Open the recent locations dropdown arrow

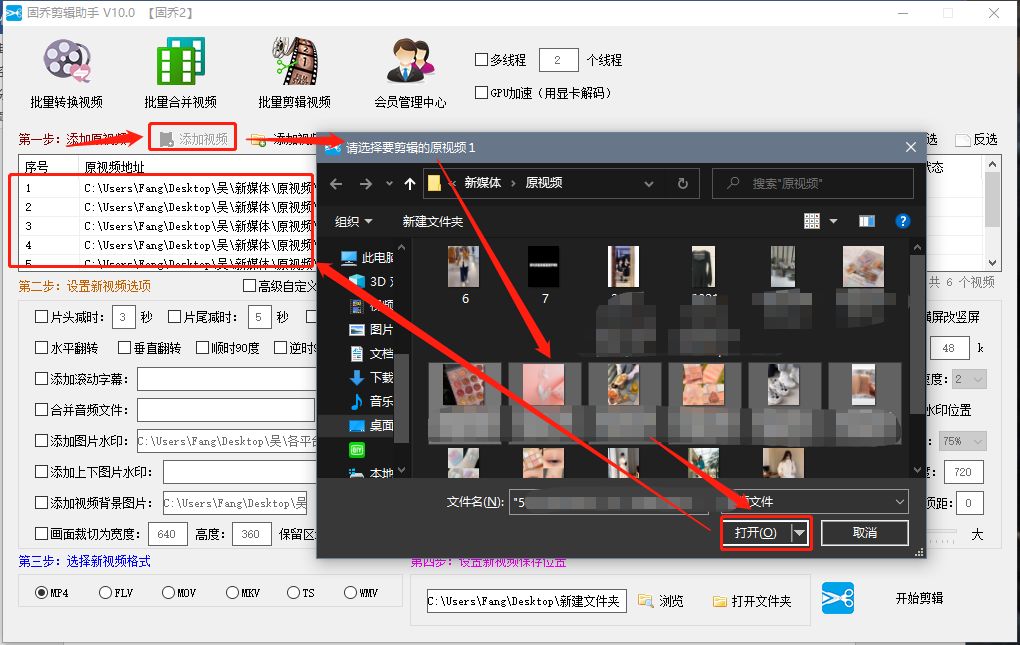point(390,184)
